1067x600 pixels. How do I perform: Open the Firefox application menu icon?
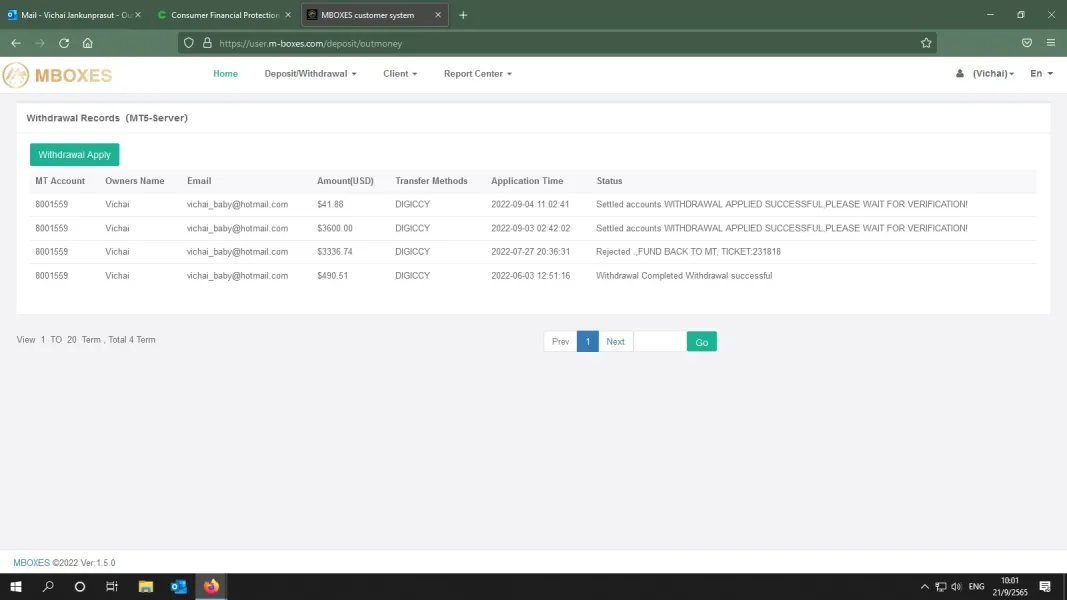point(1051,43)
